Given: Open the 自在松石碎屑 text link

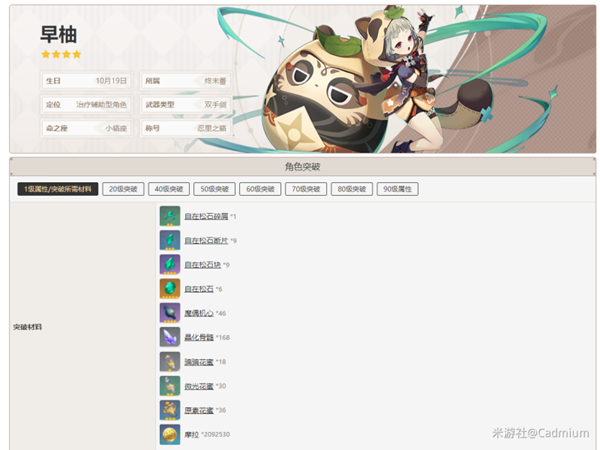Looking at the screenshot, I should pyautogui.click(x=205, y=216).
